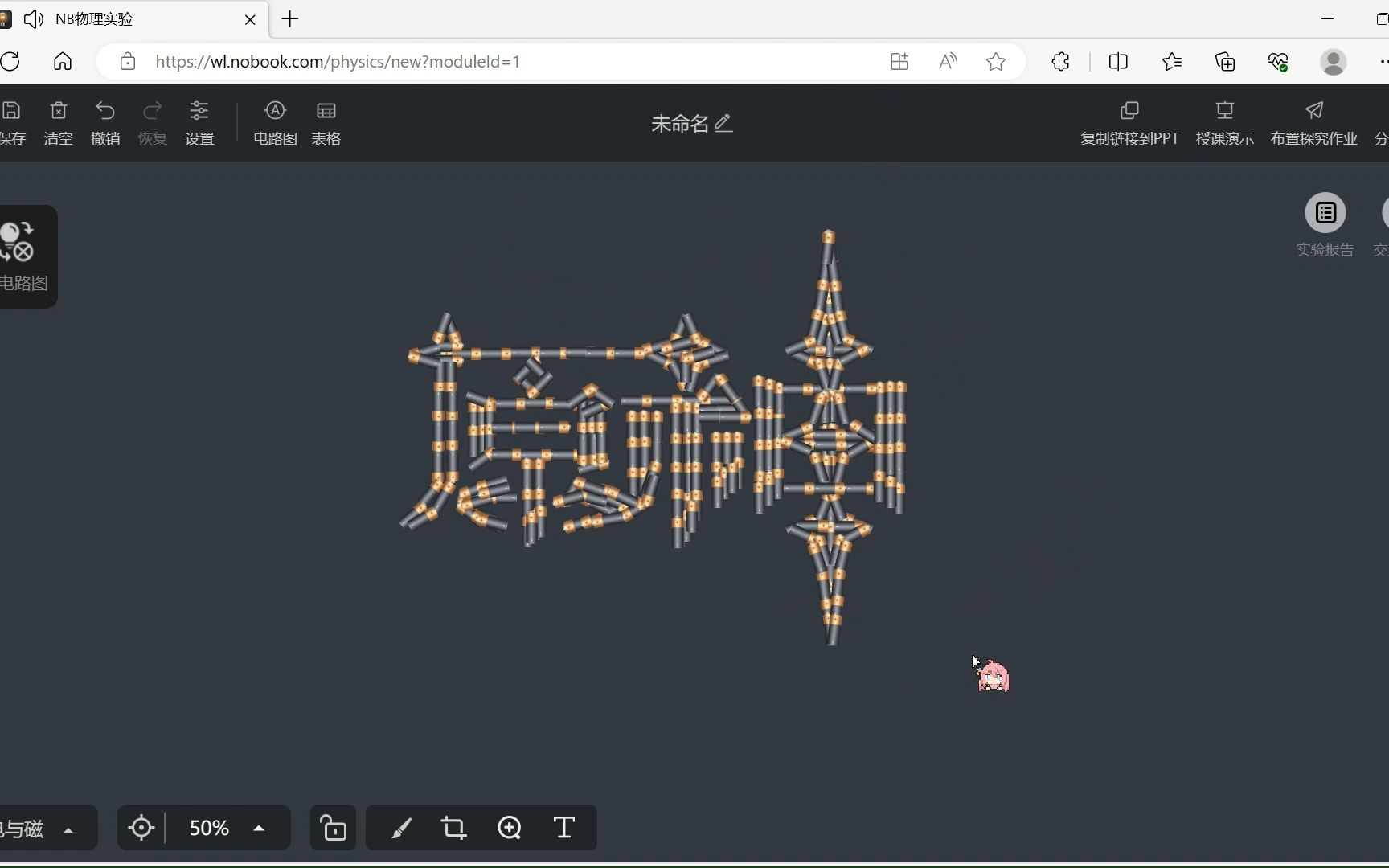The width and height of the screenshot is (1389, 868).
Task: Save the experiment with 保存
Action: 13,122
